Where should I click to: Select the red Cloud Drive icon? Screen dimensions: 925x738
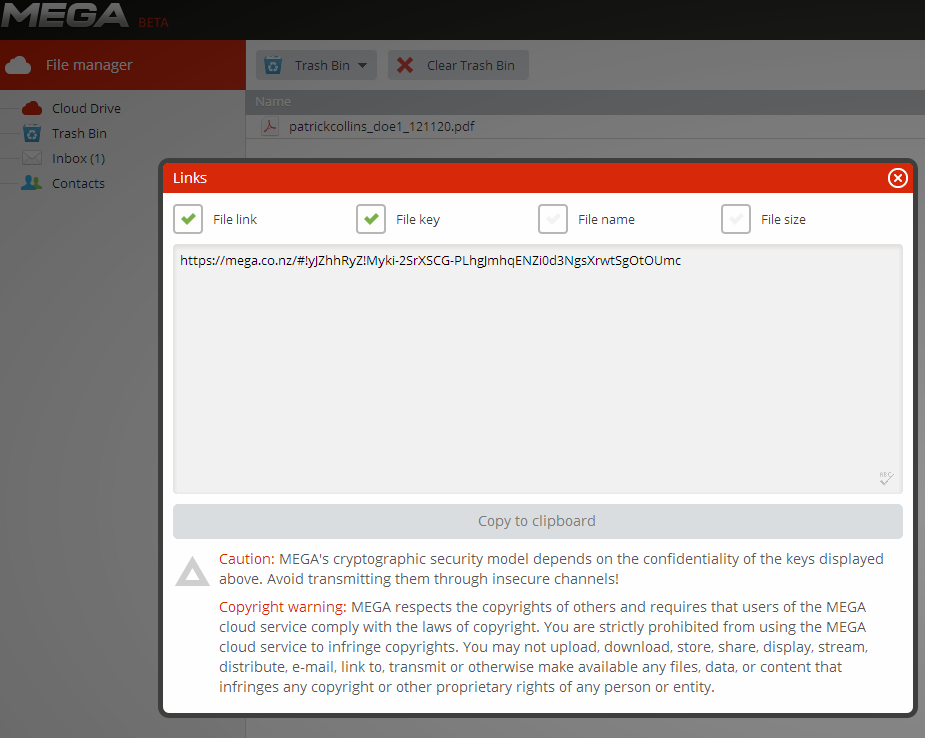click(x=32, y=108)
